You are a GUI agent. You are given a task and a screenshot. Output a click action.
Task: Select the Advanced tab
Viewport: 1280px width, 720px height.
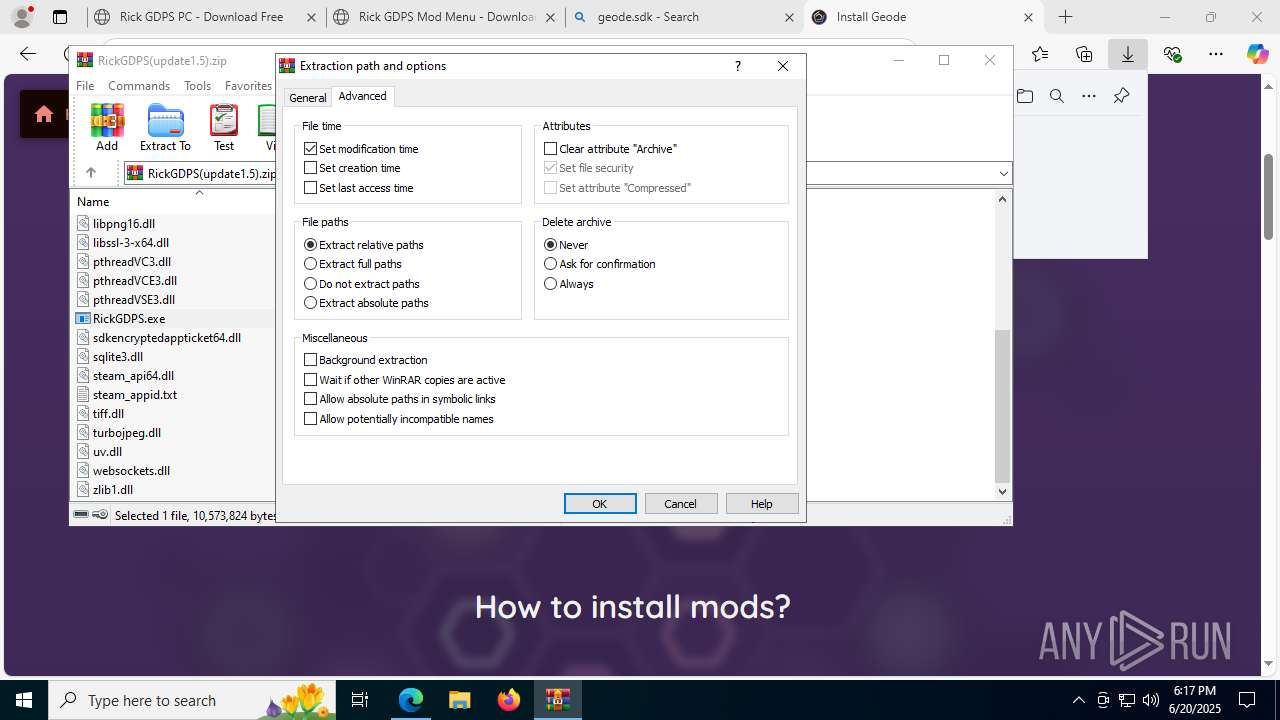coord(362,96)
